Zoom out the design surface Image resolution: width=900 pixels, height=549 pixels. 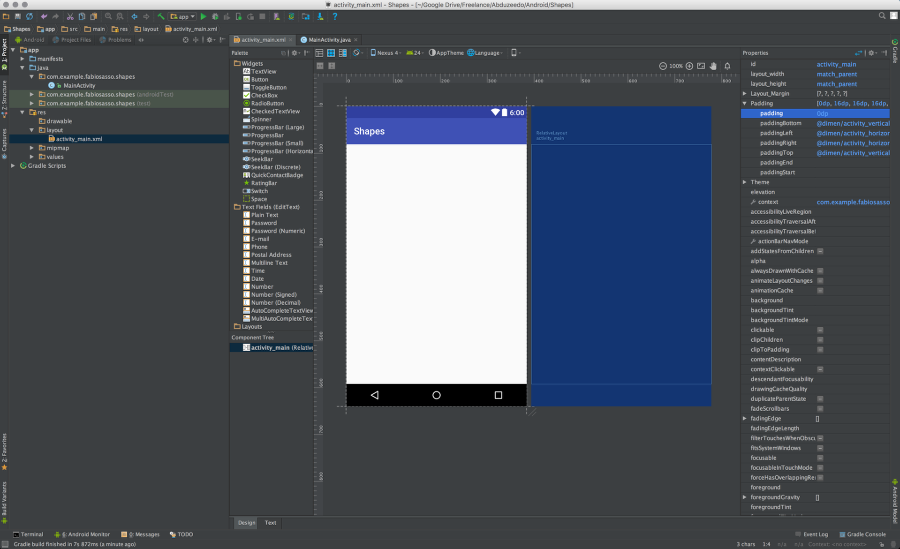coord(663,66)
